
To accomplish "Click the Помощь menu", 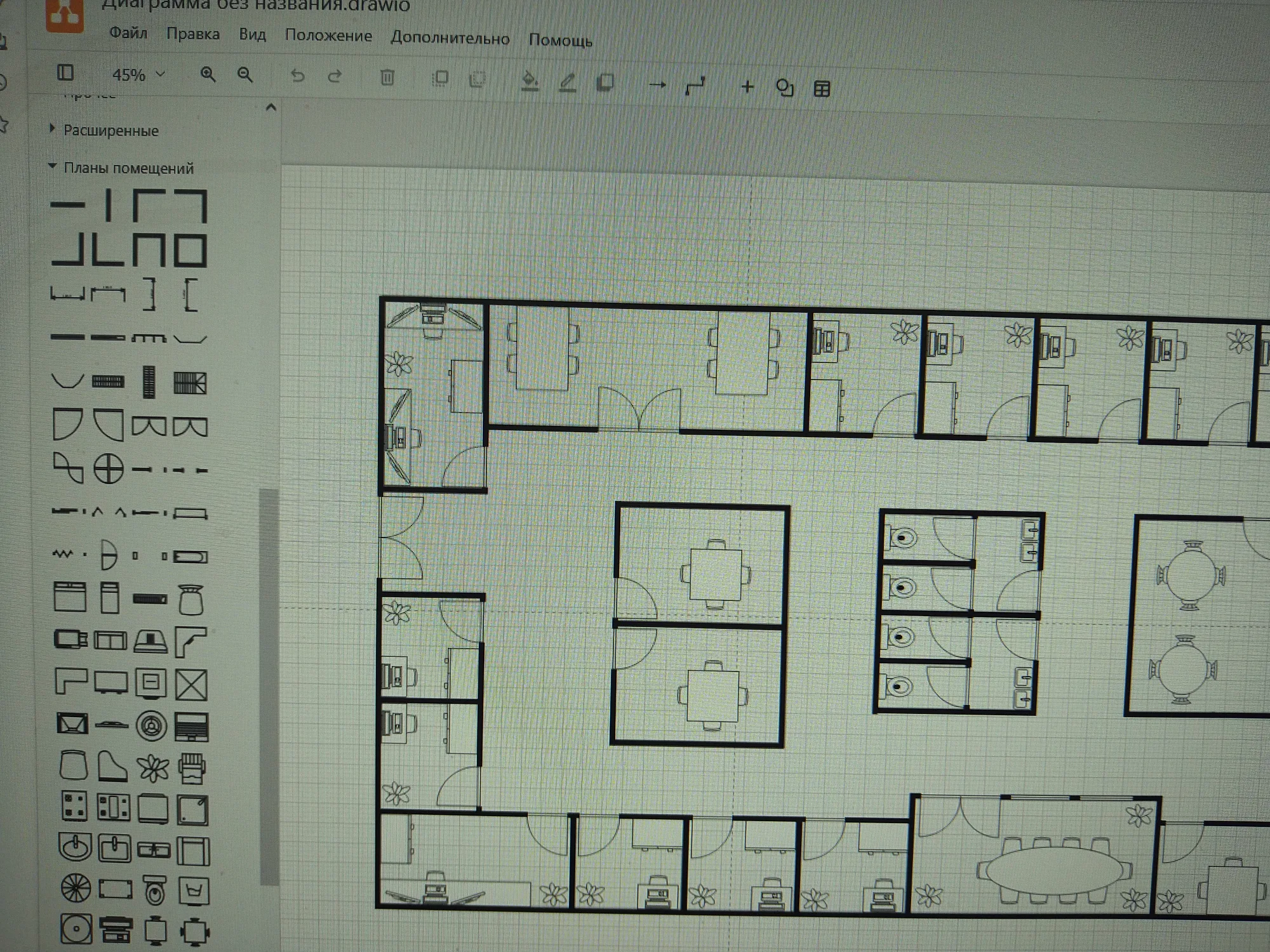I will (560, 41).
